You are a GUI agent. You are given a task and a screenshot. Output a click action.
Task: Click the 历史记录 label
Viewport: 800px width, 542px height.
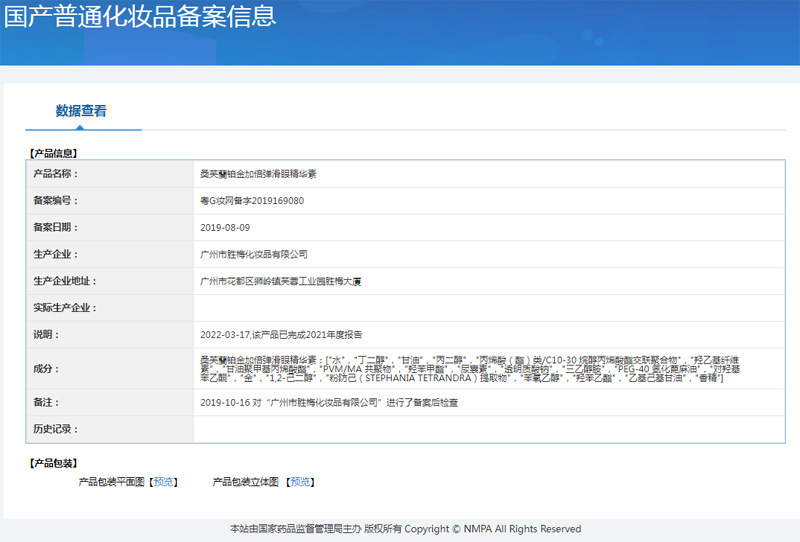coord(55,429)
